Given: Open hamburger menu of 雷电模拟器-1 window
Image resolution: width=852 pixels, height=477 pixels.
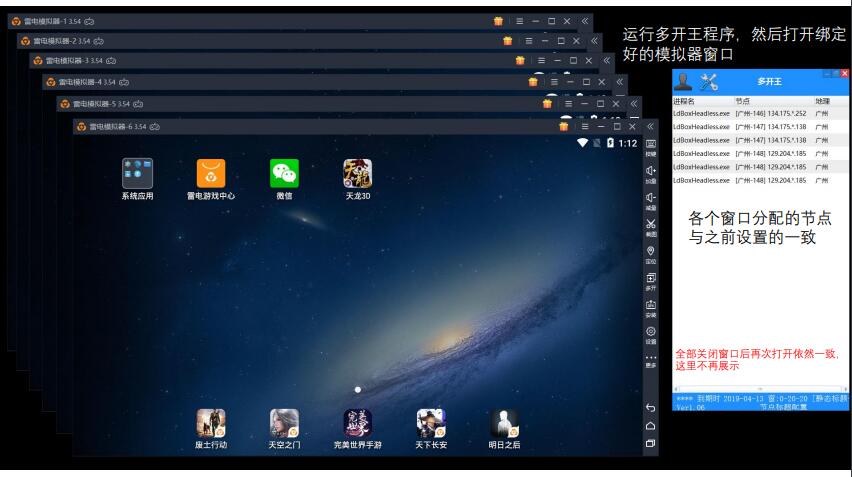Looking at the screenshot, I should (x=519, y=21).
